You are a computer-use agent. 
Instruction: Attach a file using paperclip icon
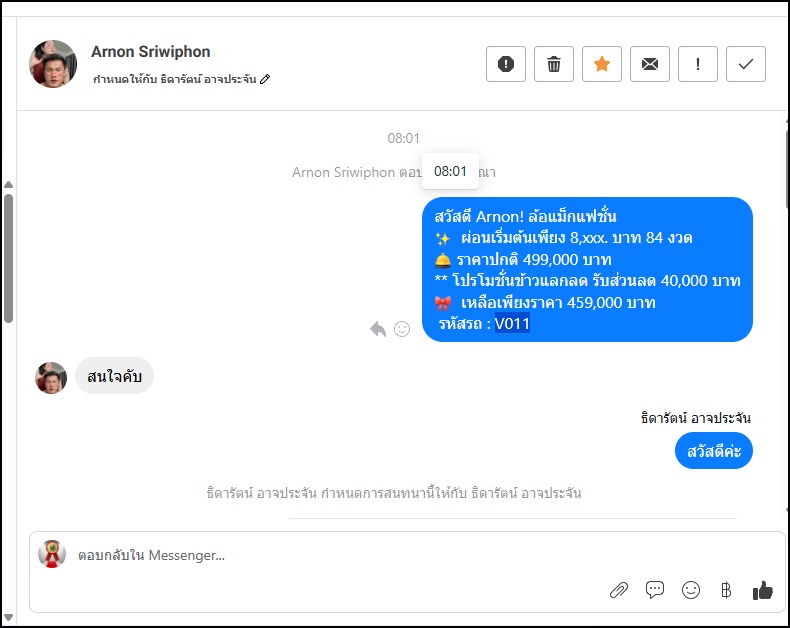point(619,590)
